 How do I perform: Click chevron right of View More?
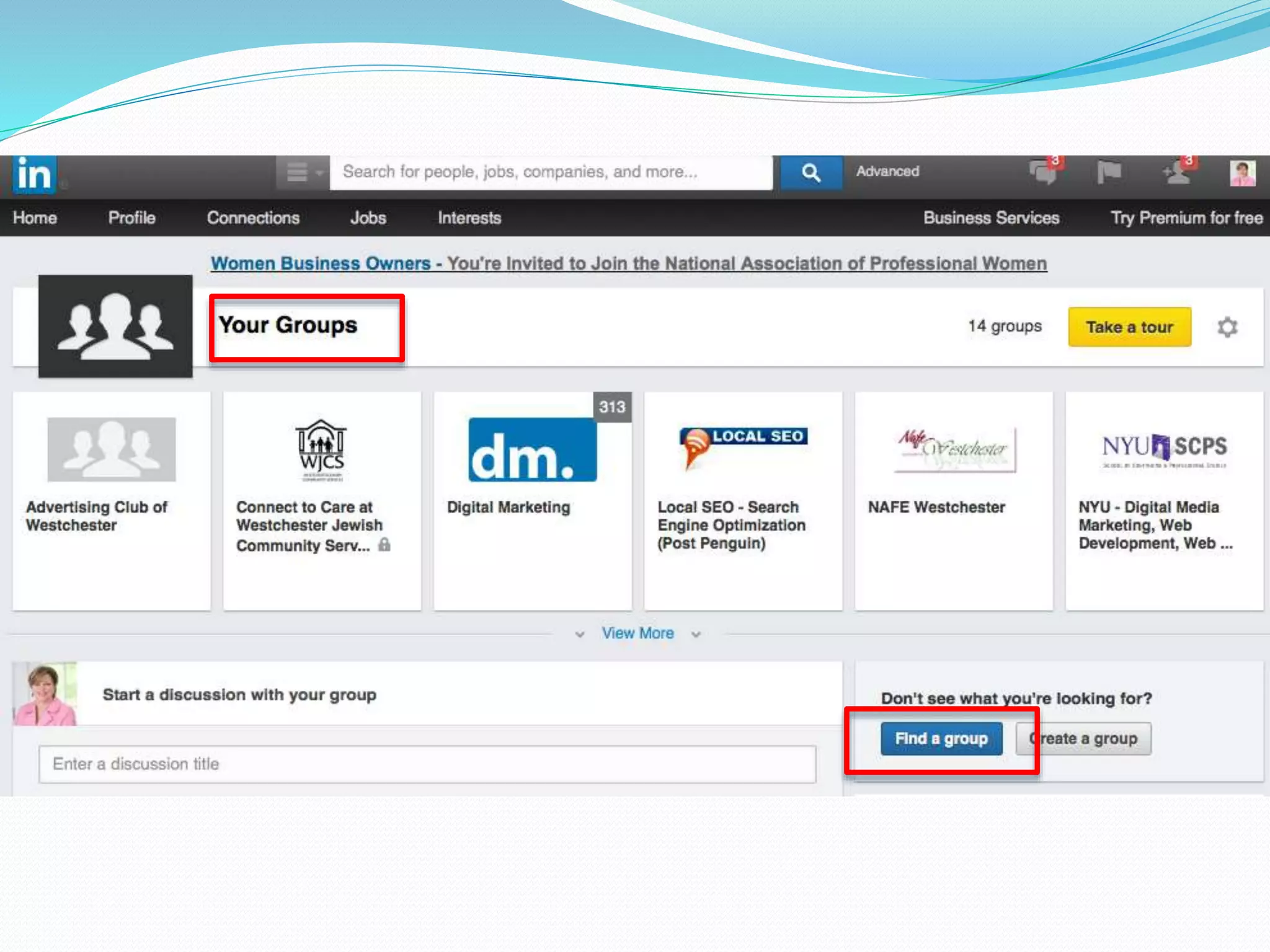(696, 635)
